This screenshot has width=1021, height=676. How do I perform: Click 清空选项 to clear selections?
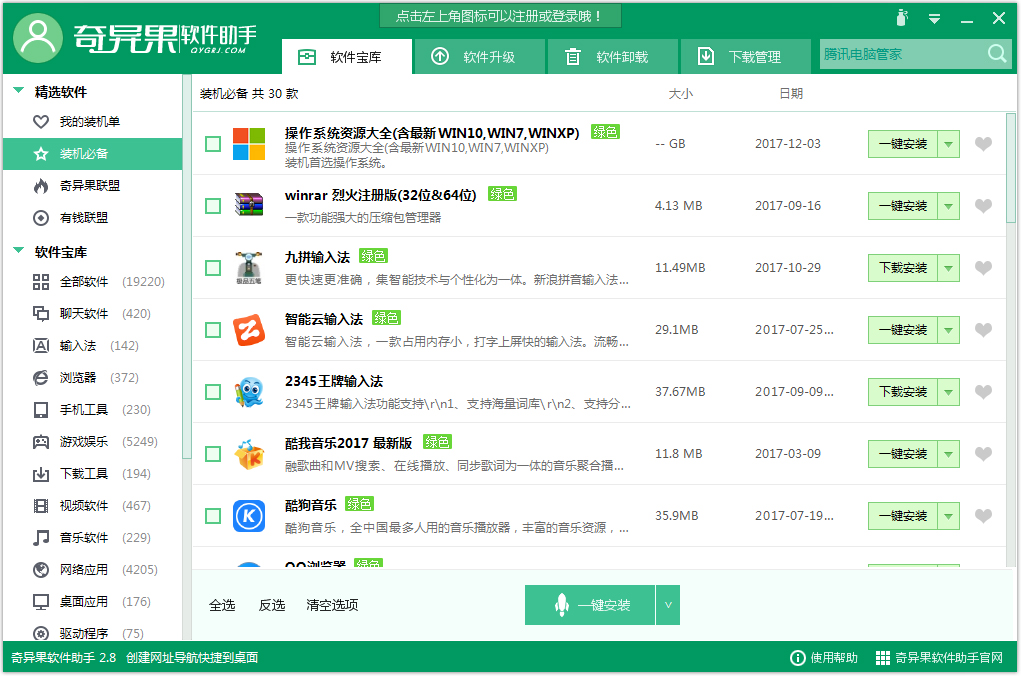pos(332,604)
